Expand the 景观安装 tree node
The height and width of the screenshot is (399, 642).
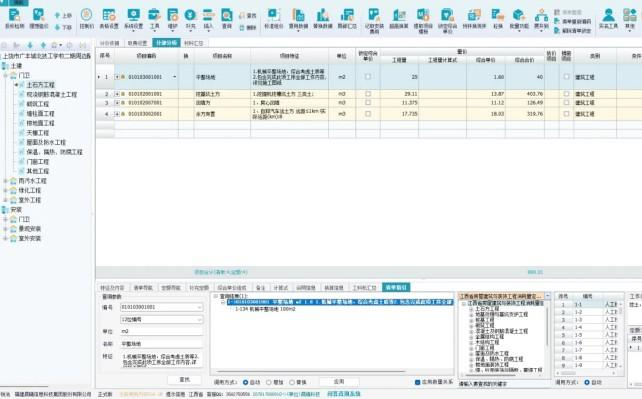point(6,229)
